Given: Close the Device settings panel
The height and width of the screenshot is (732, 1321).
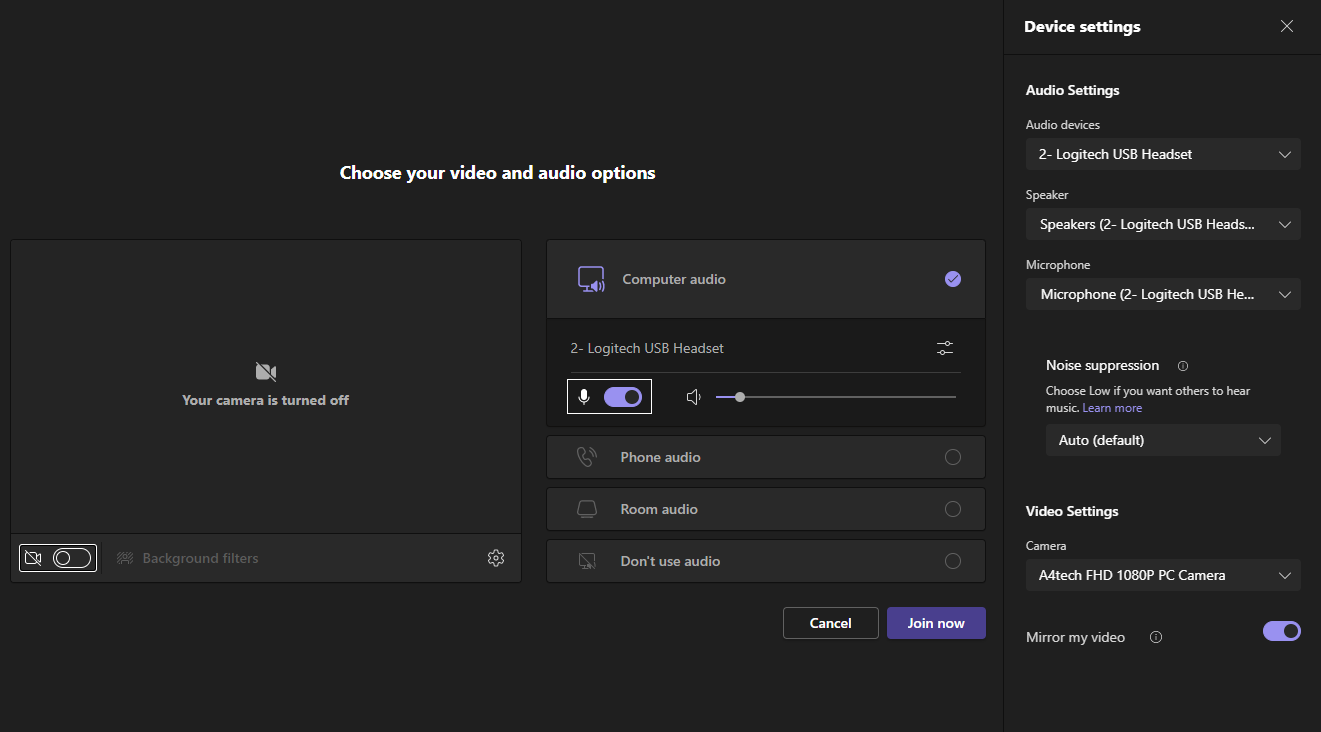Looking at the screenshot, I should (x=1287, y=27).
